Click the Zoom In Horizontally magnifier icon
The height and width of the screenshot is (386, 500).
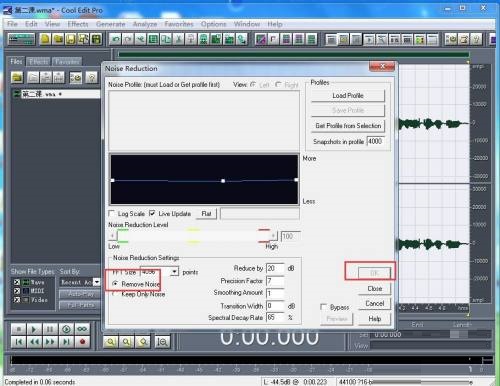[x=111, y=342]
